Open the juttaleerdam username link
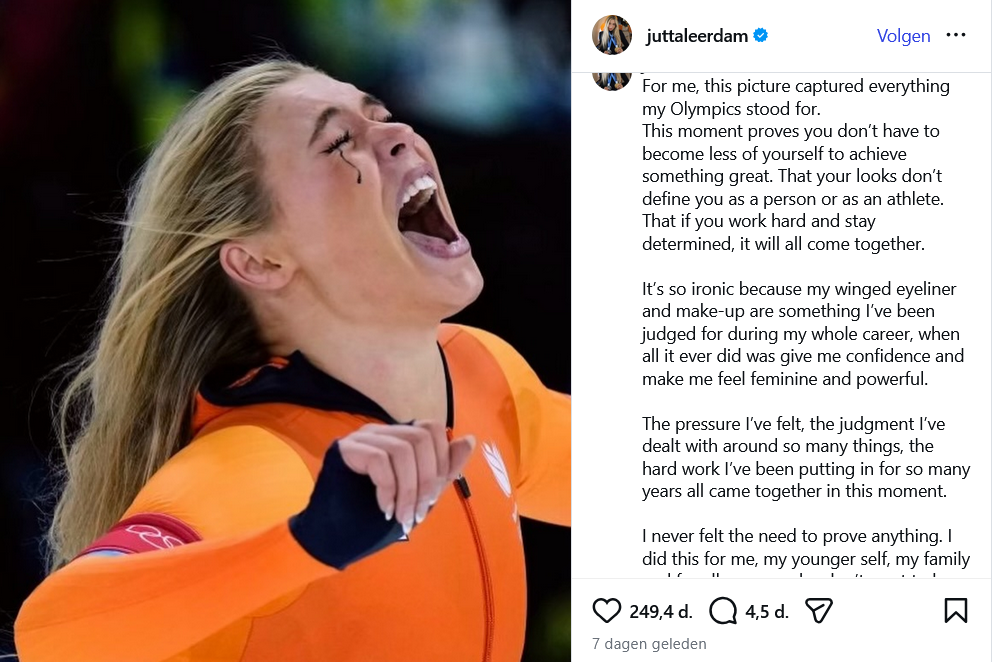This screenshot has height=662, width=992. click(x=697, y=36)
